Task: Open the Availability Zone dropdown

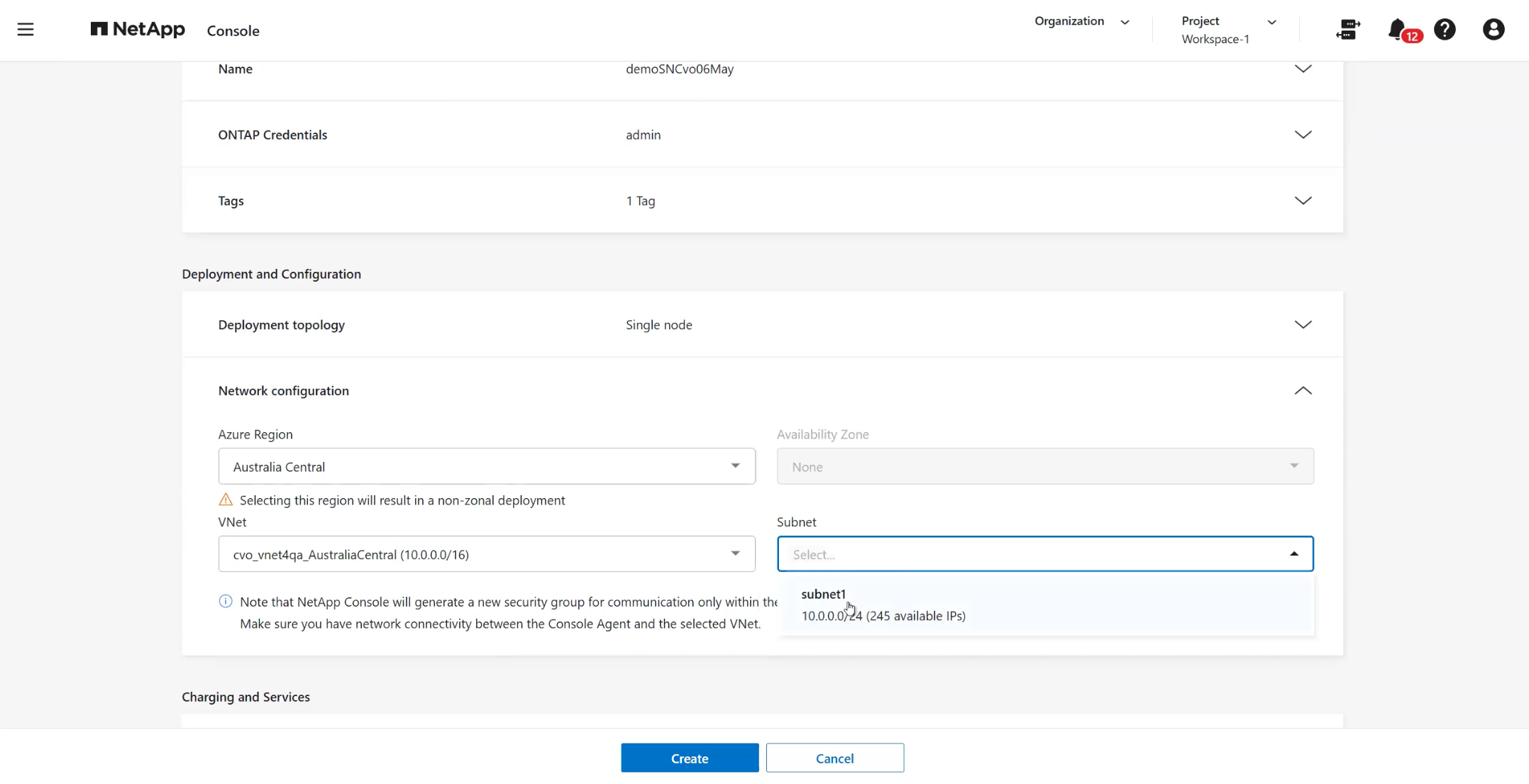Action: coord(1045,466)
